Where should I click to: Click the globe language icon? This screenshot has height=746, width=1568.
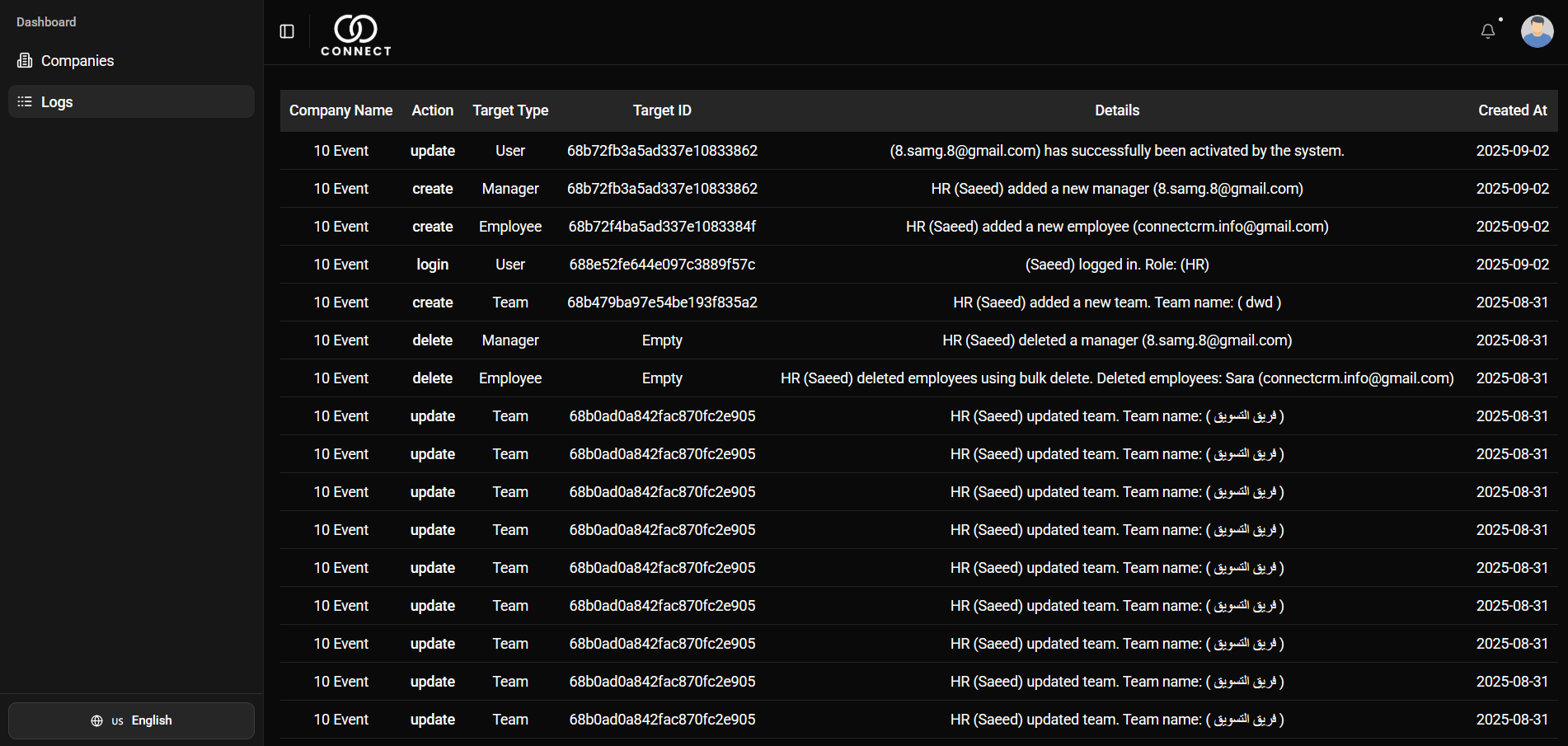[96, 720]
